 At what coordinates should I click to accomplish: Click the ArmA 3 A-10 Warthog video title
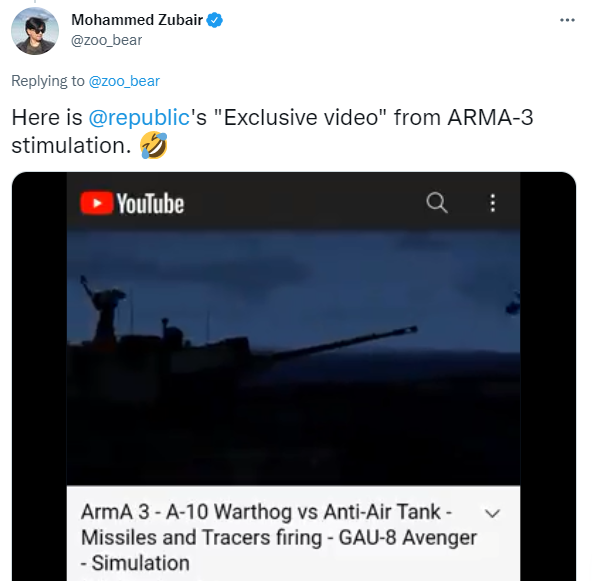coord(279,537)
